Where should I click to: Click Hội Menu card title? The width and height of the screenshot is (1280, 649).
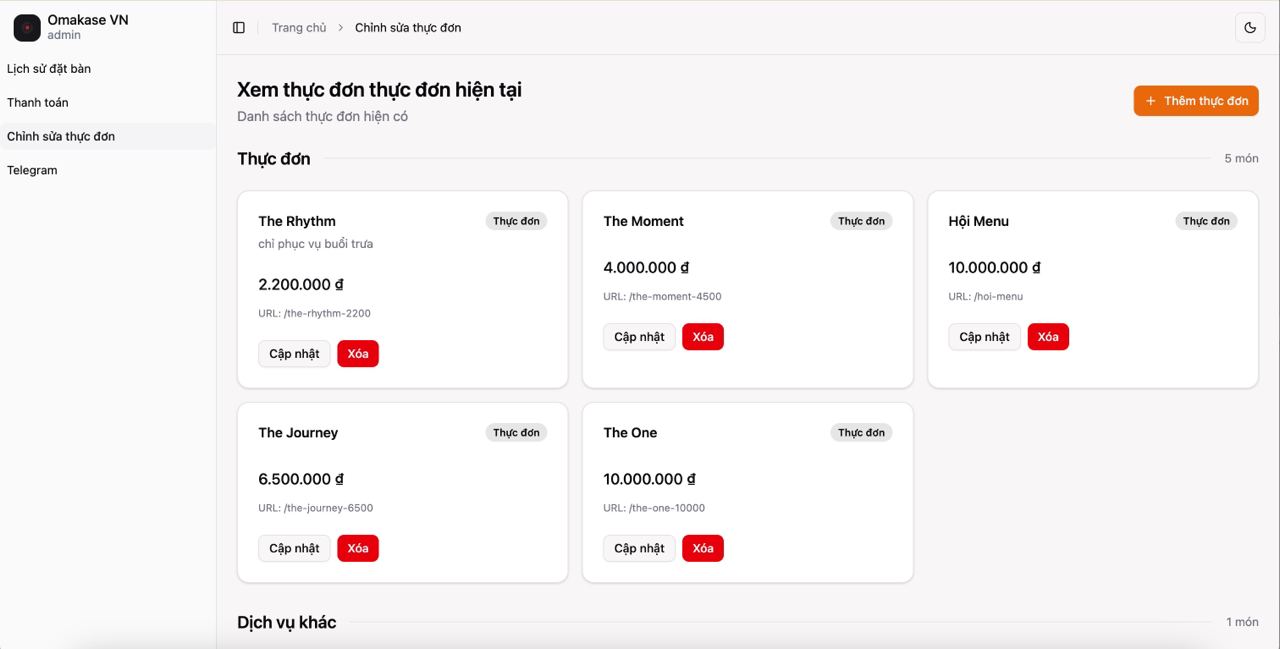point(979,221)
